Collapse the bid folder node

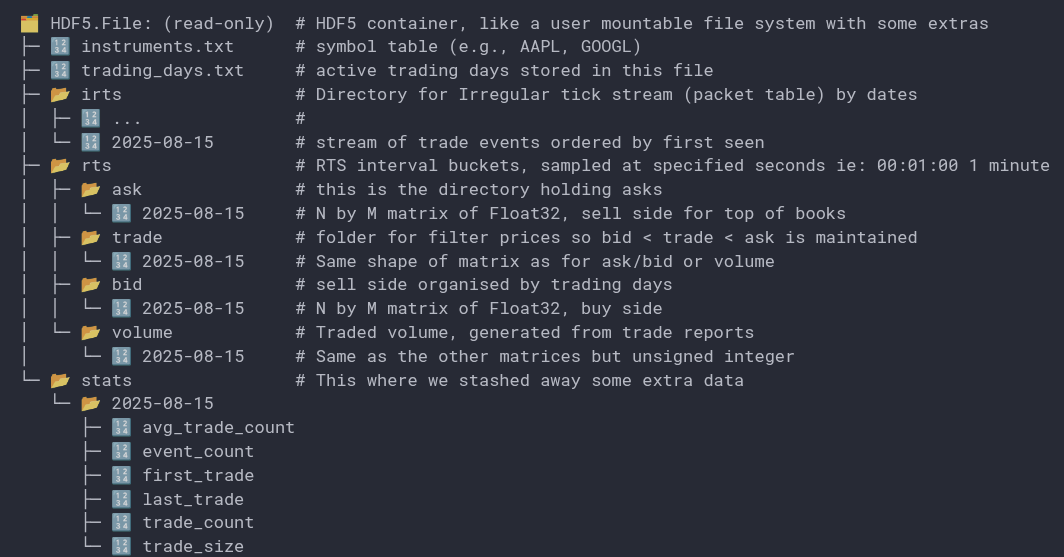[91, 285]
